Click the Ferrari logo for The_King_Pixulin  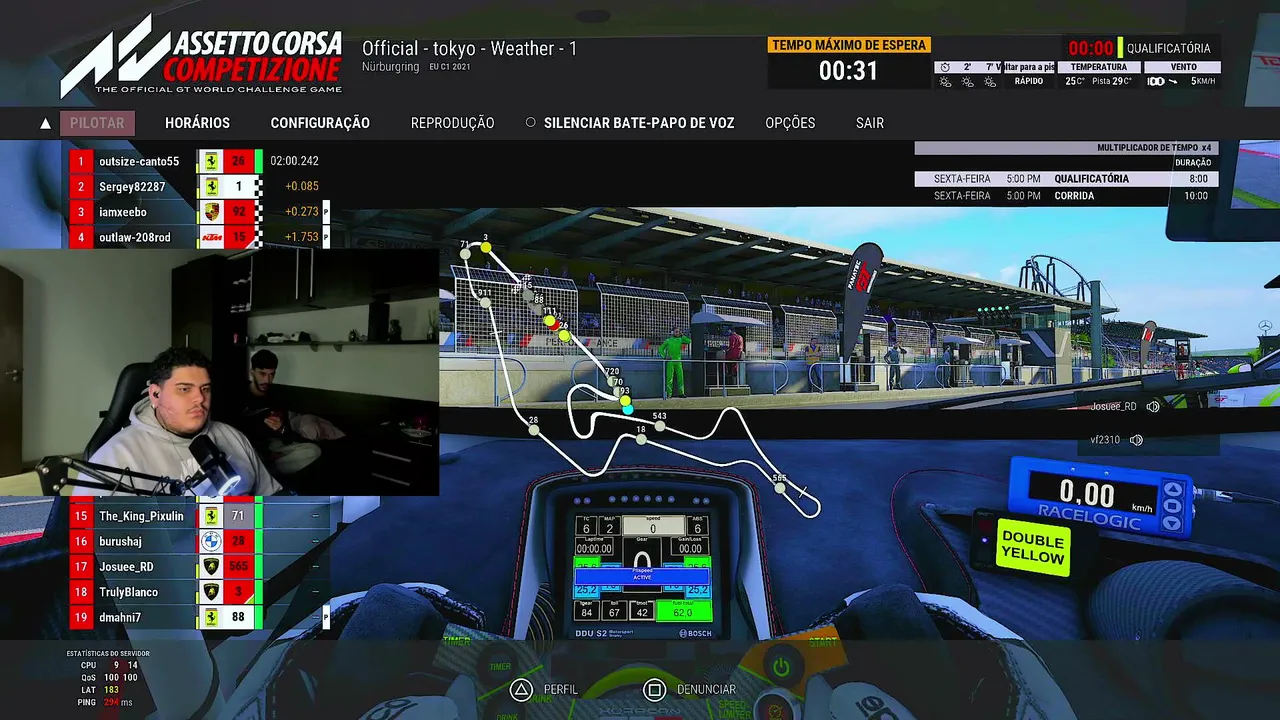[211, 516]
